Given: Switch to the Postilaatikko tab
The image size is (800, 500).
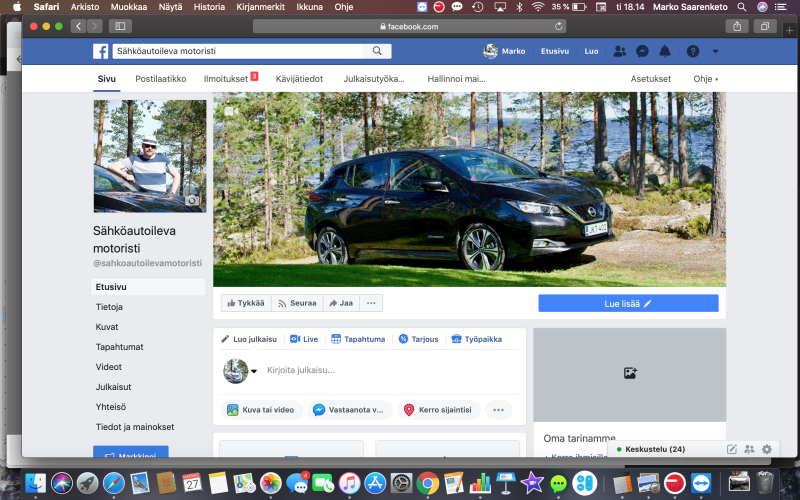Looking at the screenshot, I should coord(161,79).
